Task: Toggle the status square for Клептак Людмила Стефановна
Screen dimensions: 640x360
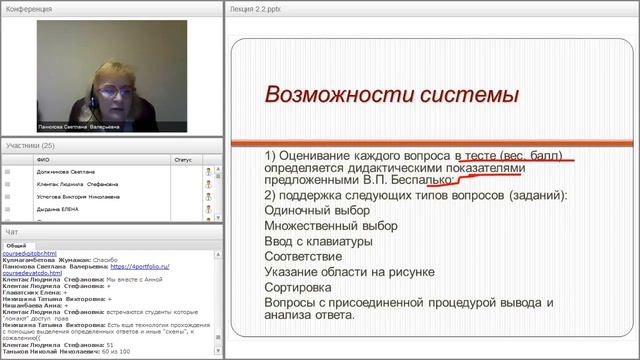Action: [x=7, y=184]
